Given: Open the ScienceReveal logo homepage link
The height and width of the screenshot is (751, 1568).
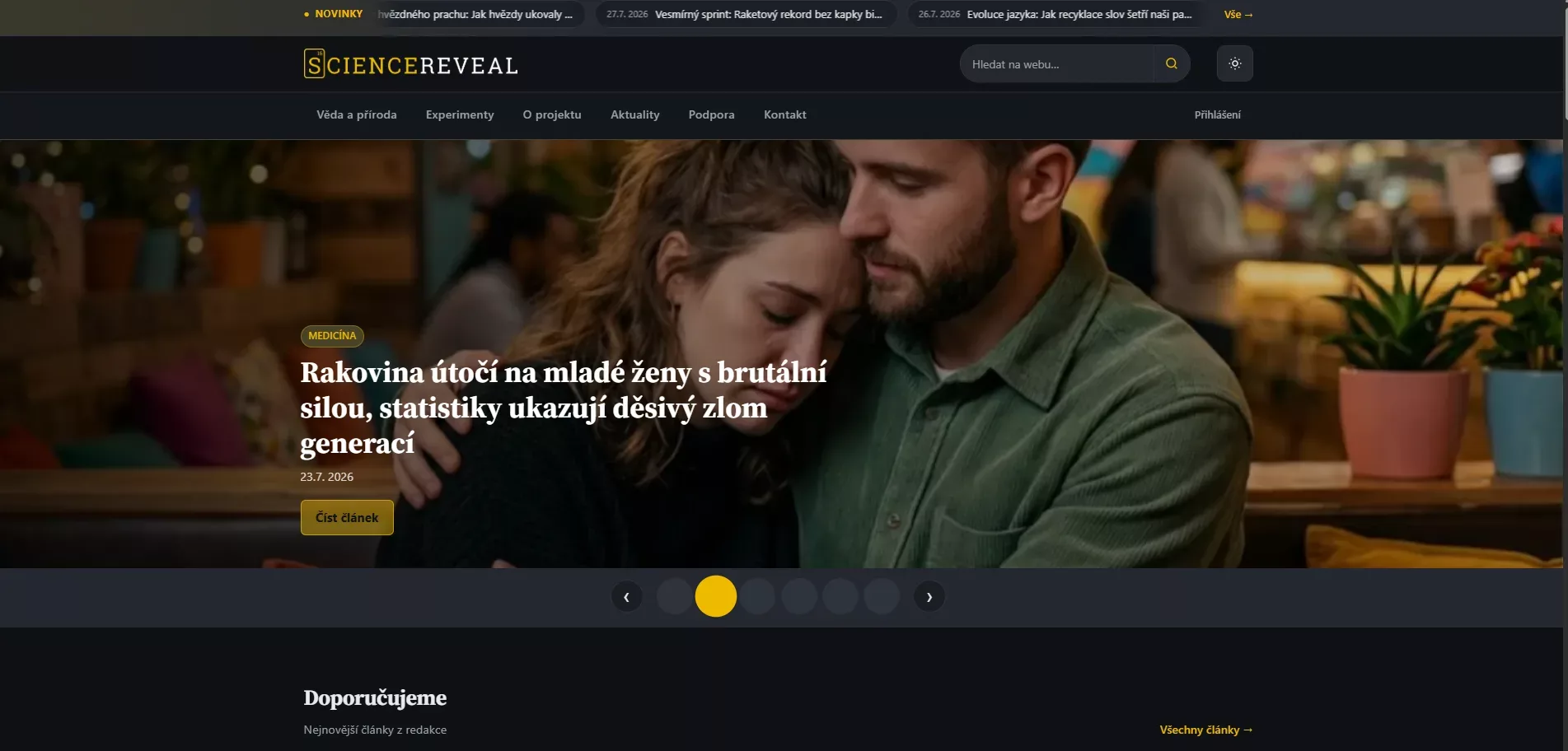Looking at the screenshot, I should point(410,63).
